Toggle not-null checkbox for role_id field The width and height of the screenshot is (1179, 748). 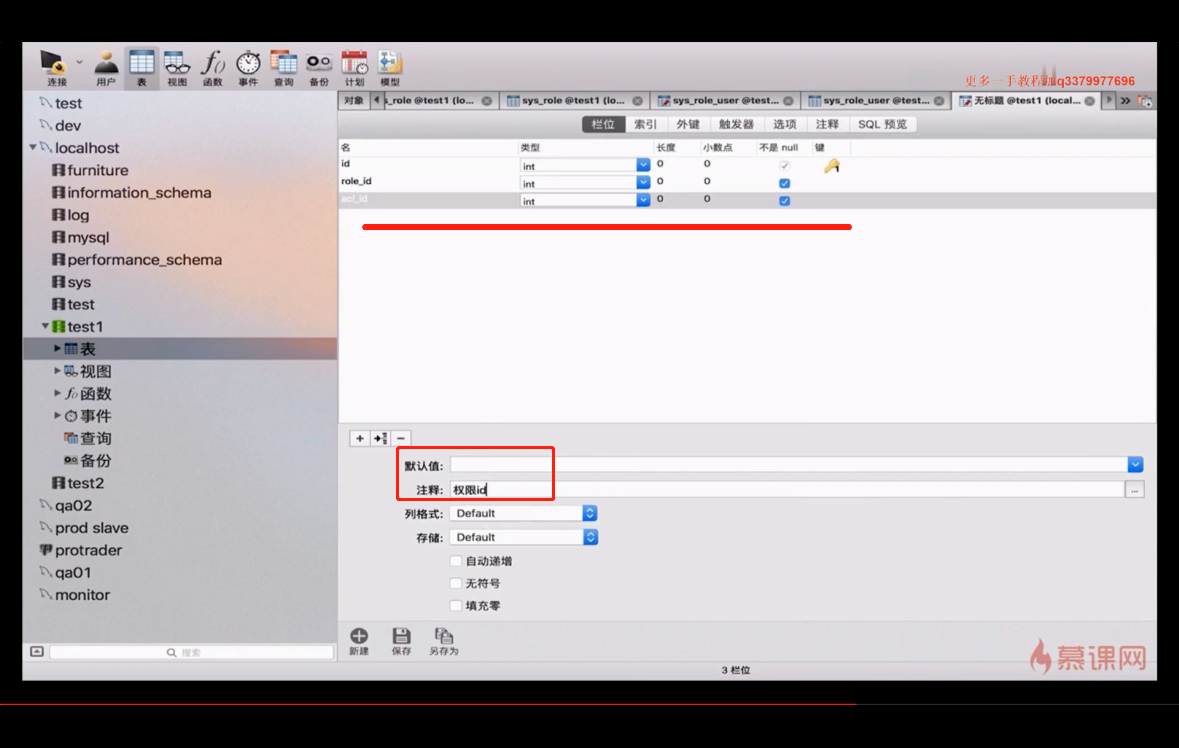[x=784, y=183]
